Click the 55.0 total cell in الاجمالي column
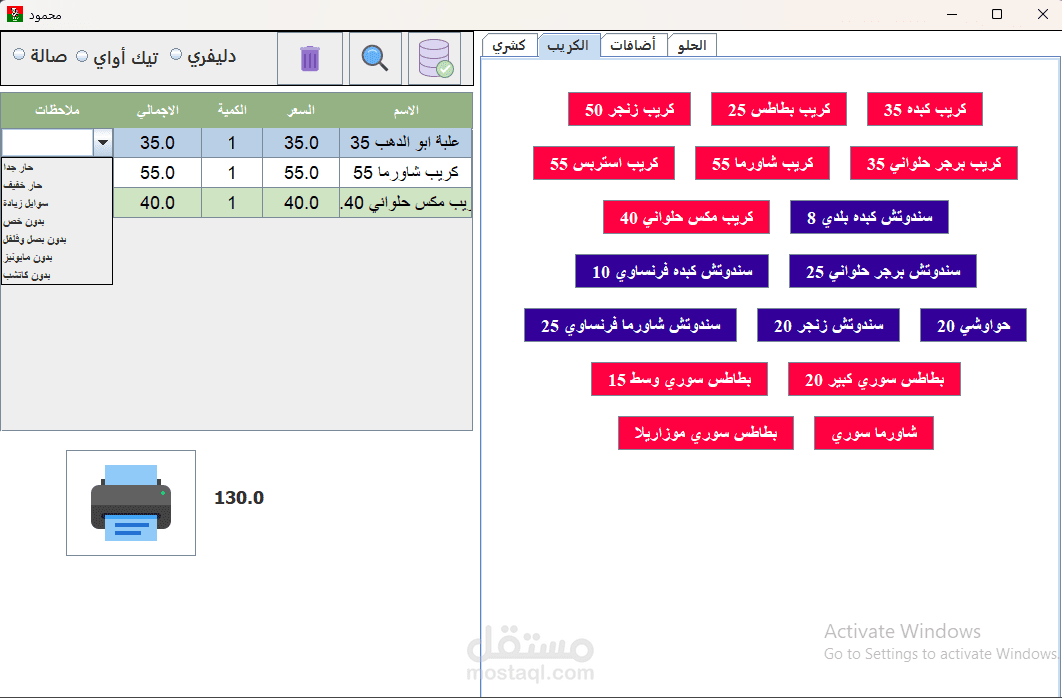 point(157,173)
